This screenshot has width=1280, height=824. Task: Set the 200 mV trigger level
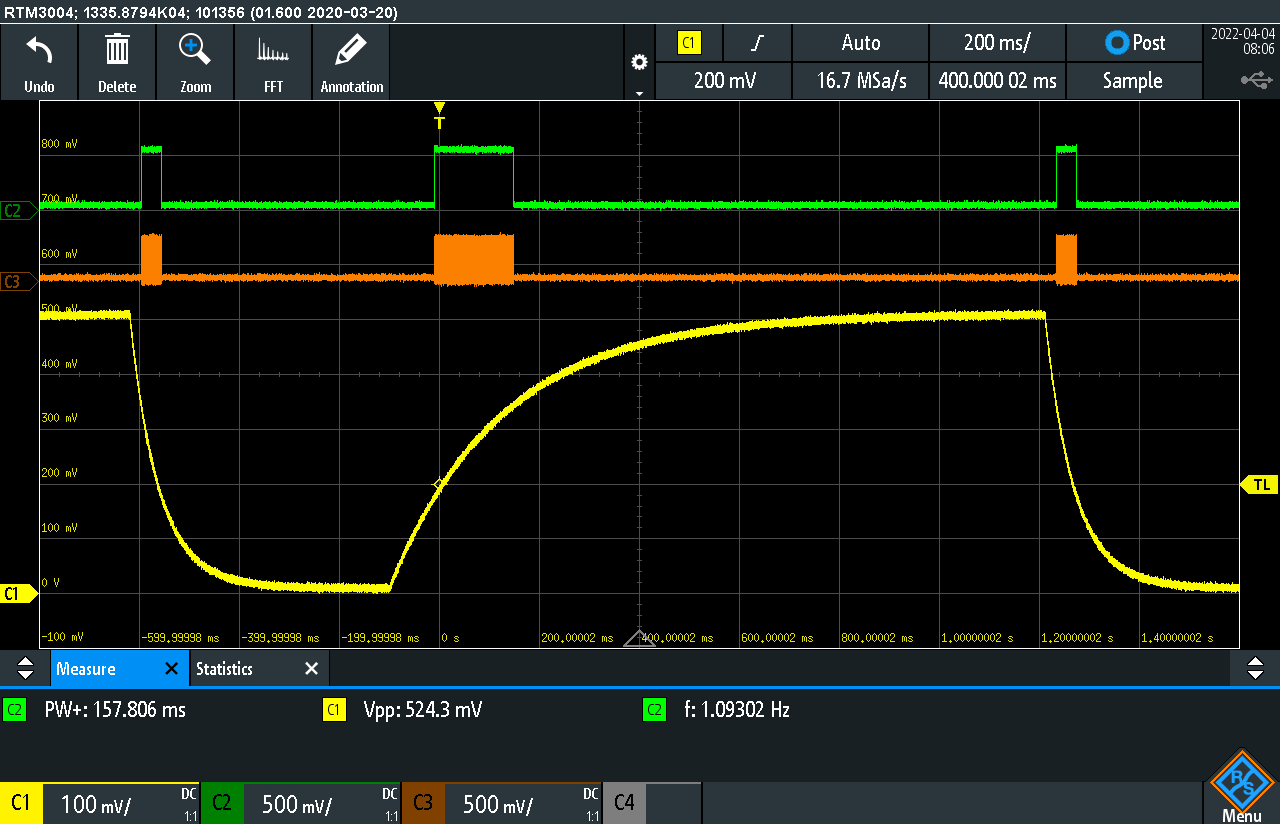pos(723,81)
